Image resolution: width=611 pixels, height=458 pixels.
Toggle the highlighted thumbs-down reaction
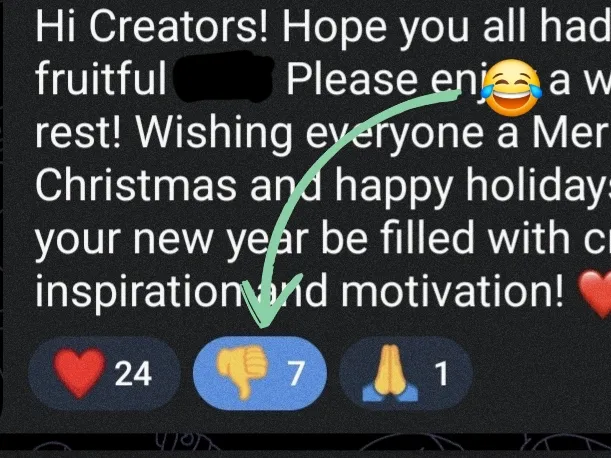(x=260, y=373)
